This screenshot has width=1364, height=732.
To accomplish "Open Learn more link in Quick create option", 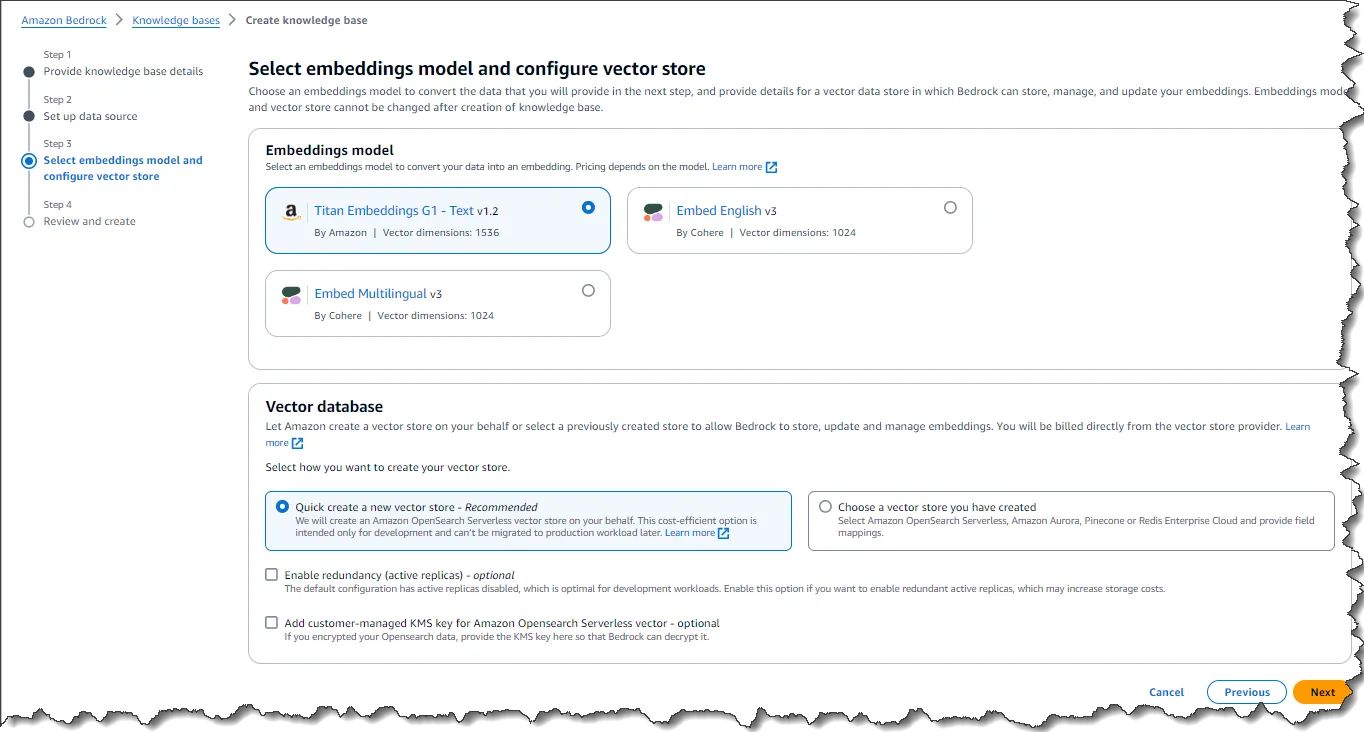I will [x=690, y=533].
